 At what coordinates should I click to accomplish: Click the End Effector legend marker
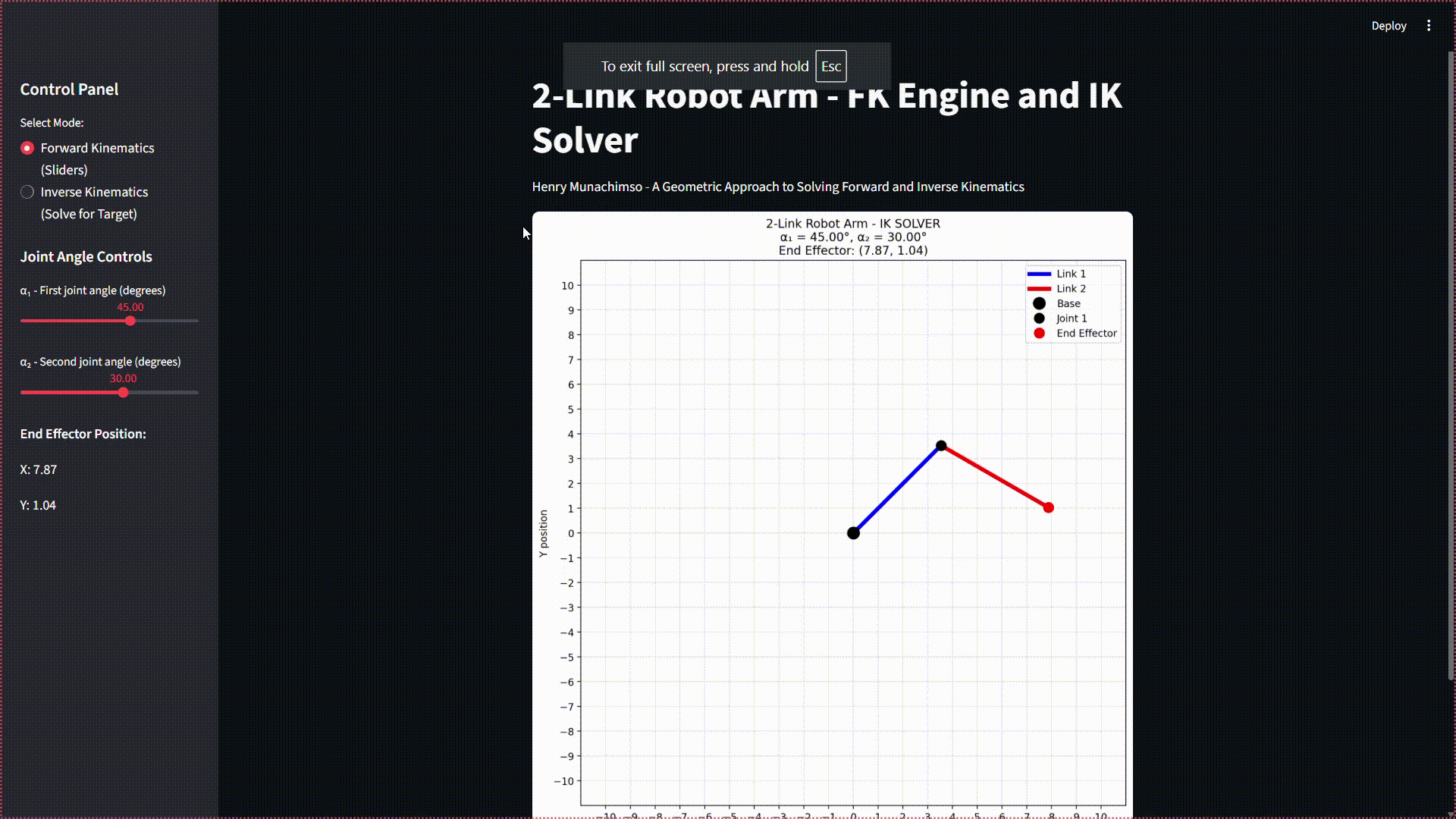1039,334
